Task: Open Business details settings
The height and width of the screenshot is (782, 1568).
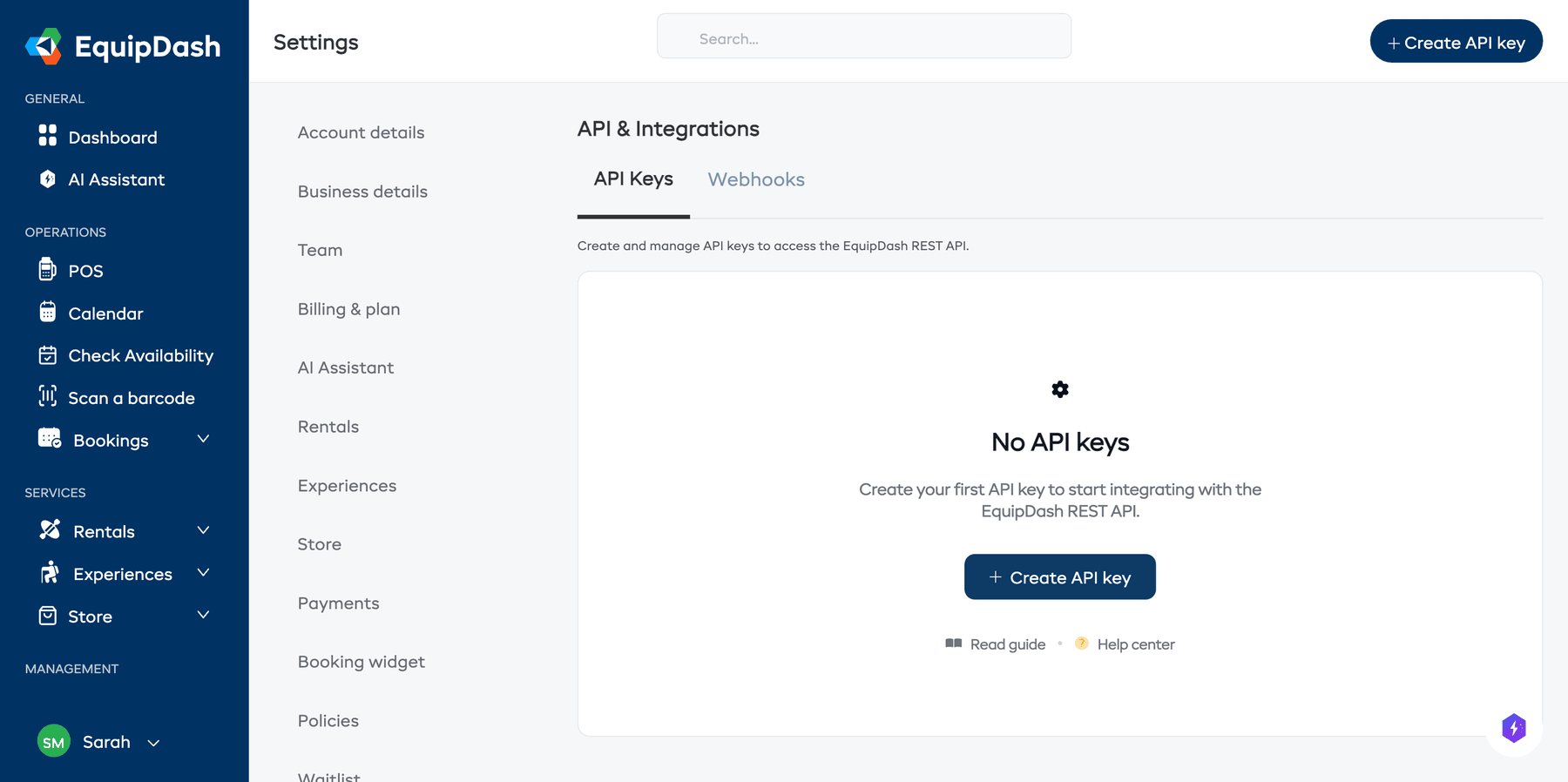Action: point(362,192)
